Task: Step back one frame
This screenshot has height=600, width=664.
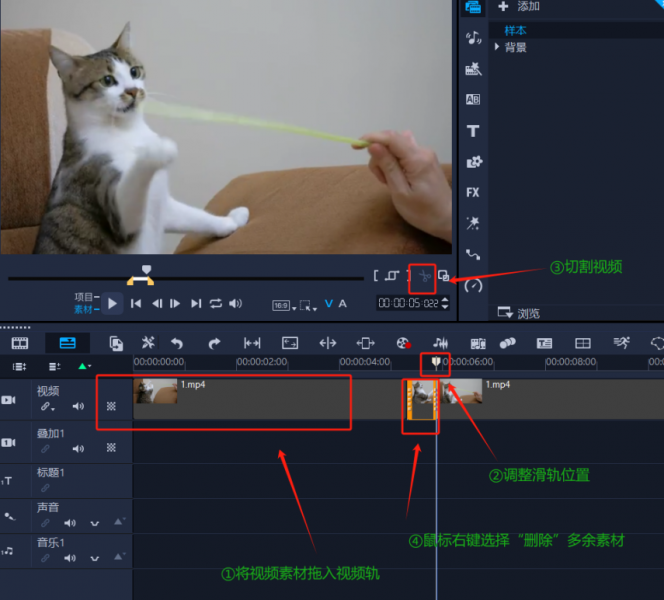Action: pyautogui.click(x=157, y=304)
